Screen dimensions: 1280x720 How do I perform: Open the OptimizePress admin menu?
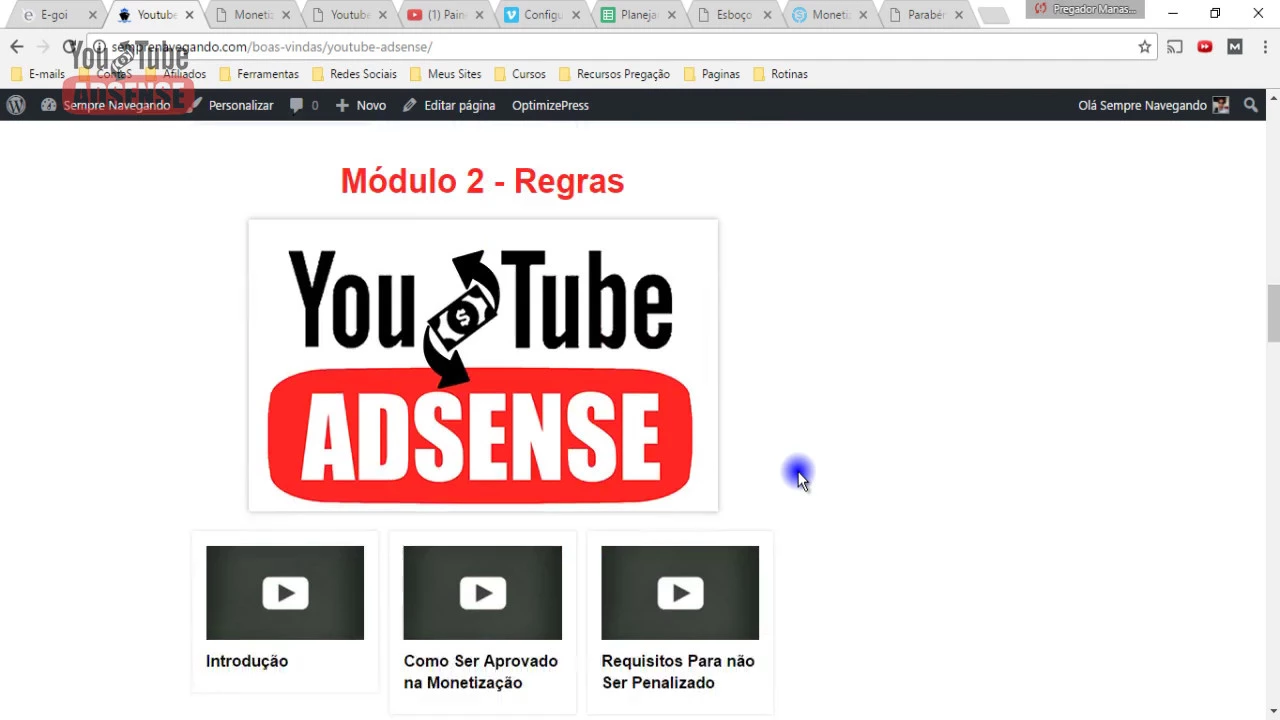click(x=550, y=105)
